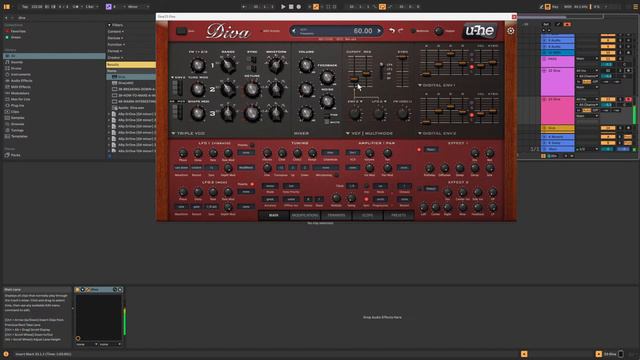Toggle Diva pink noise switch
Screen dimensions: 640x360
(x=327, y=116)
